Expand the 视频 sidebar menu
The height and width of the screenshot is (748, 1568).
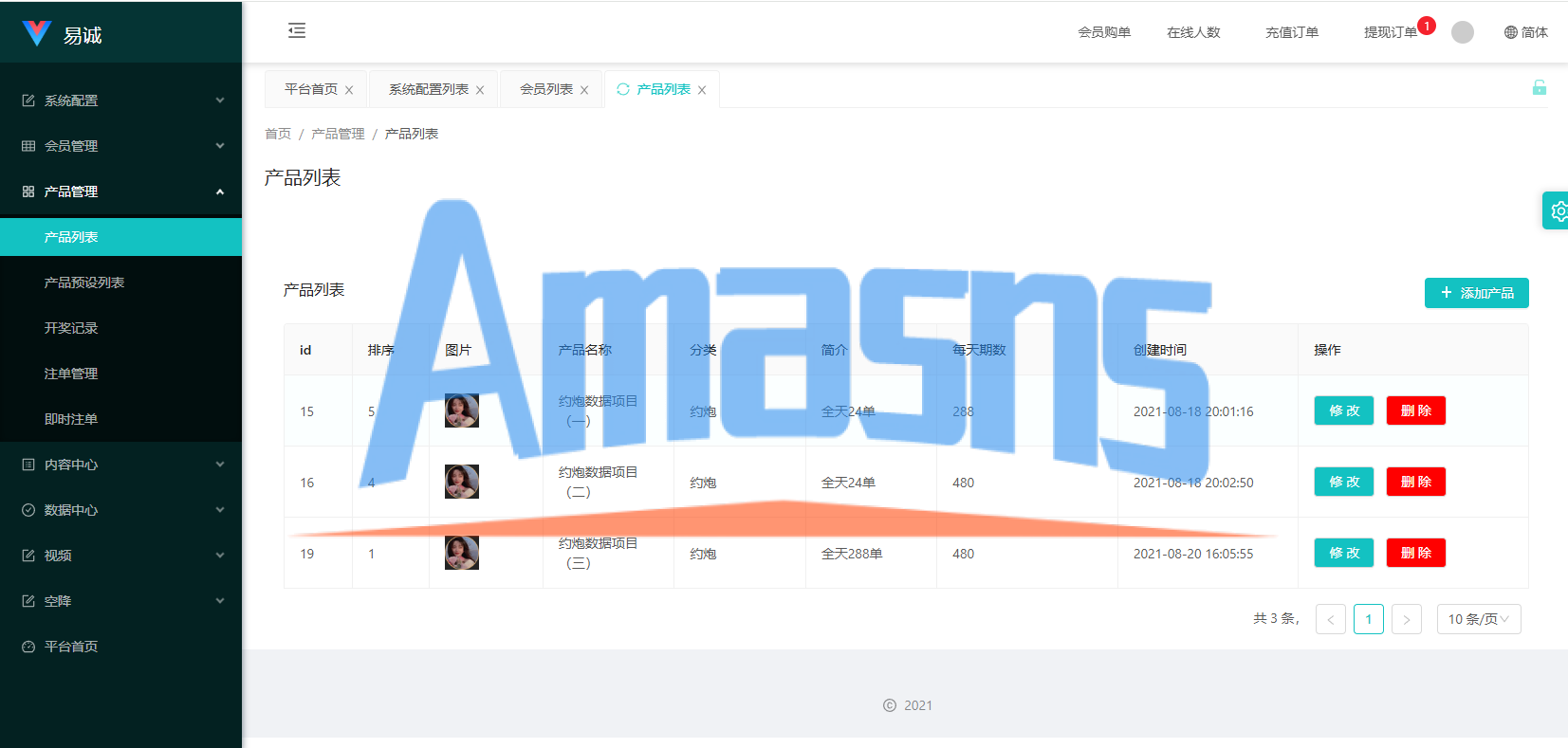[121, 556]
